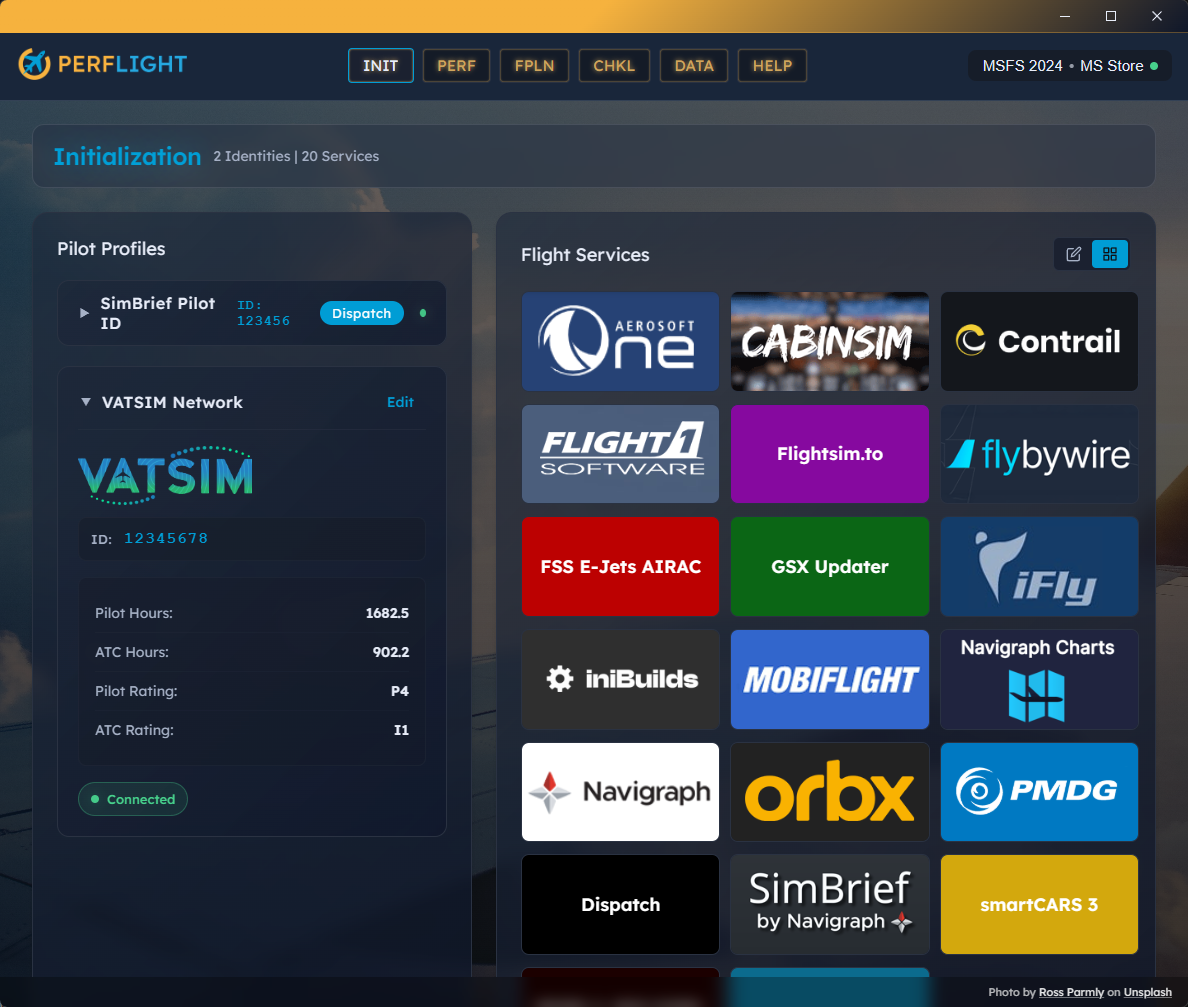The height and width of the screenshot is (1007, 1188).
Task: Open the CHKL tab
Action: pos(614,65)
